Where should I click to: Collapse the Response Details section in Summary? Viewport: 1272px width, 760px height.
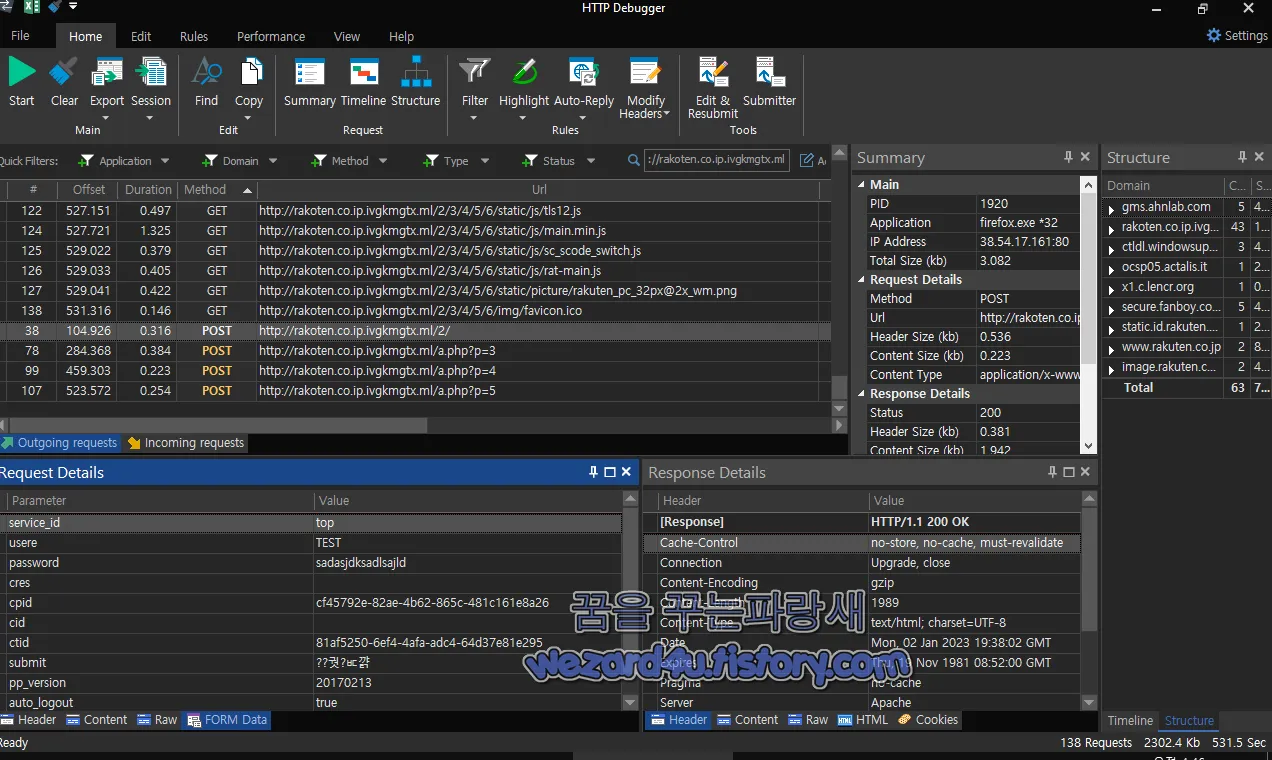pos(862,394)
